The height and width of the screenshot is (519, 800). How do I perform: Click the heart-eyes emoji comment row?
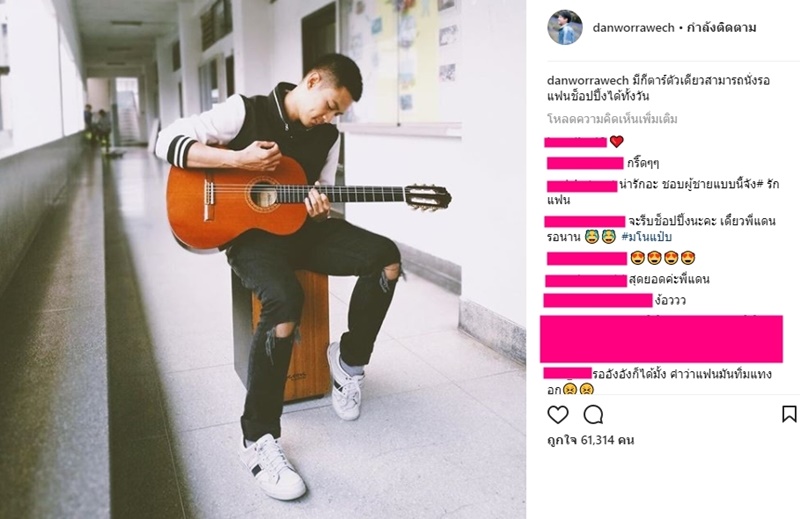click(x=663, y=258)
